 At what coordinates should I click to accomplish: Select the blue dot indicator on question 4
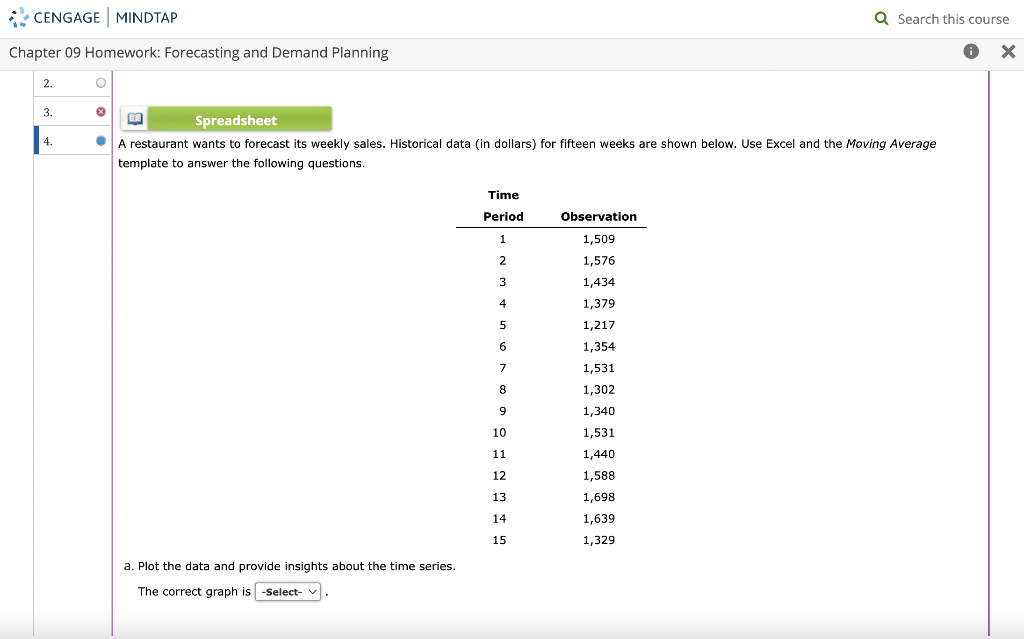point(100,140)
